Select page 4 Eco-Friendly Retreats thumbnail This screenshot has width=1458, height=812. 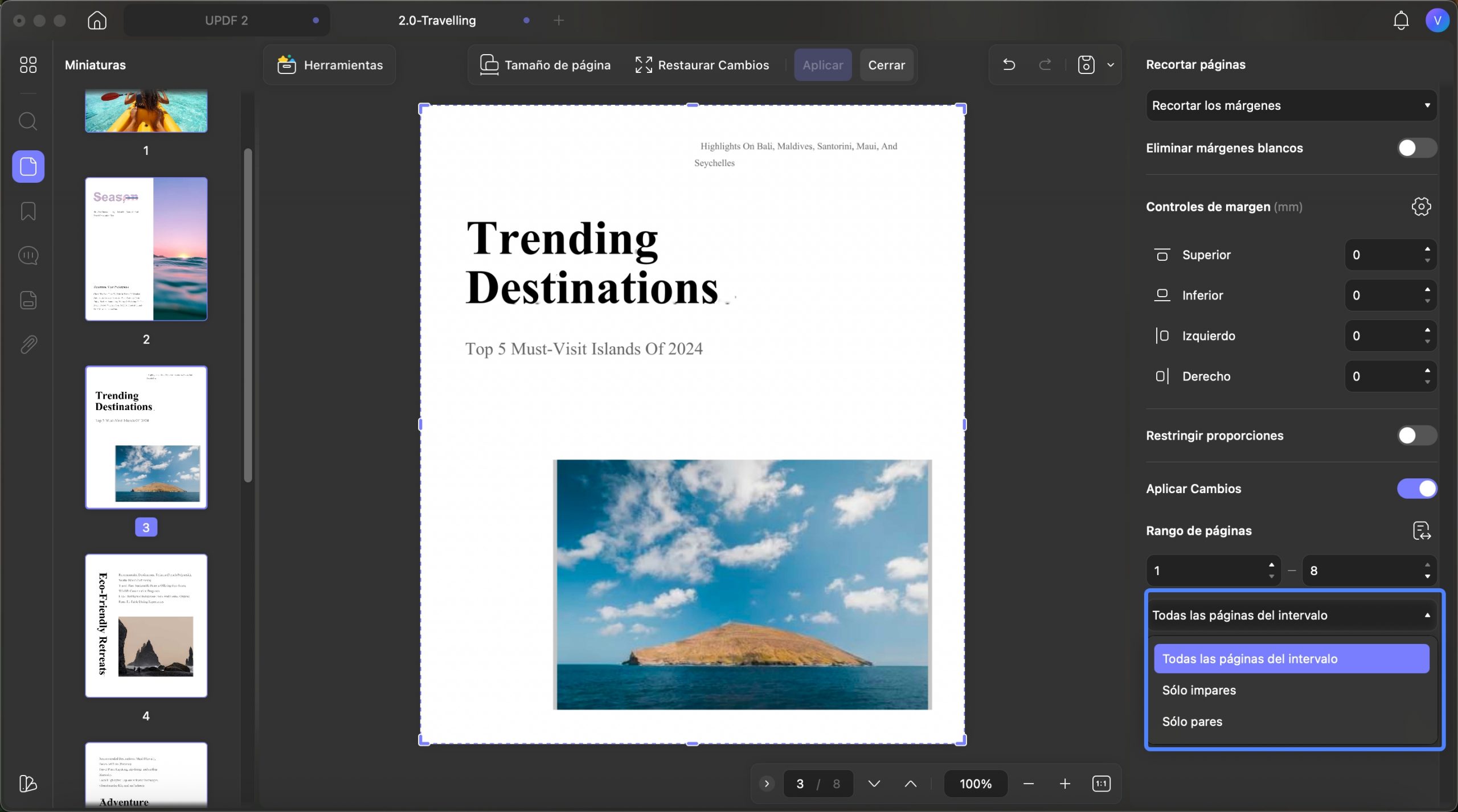(x=146, y=626)
